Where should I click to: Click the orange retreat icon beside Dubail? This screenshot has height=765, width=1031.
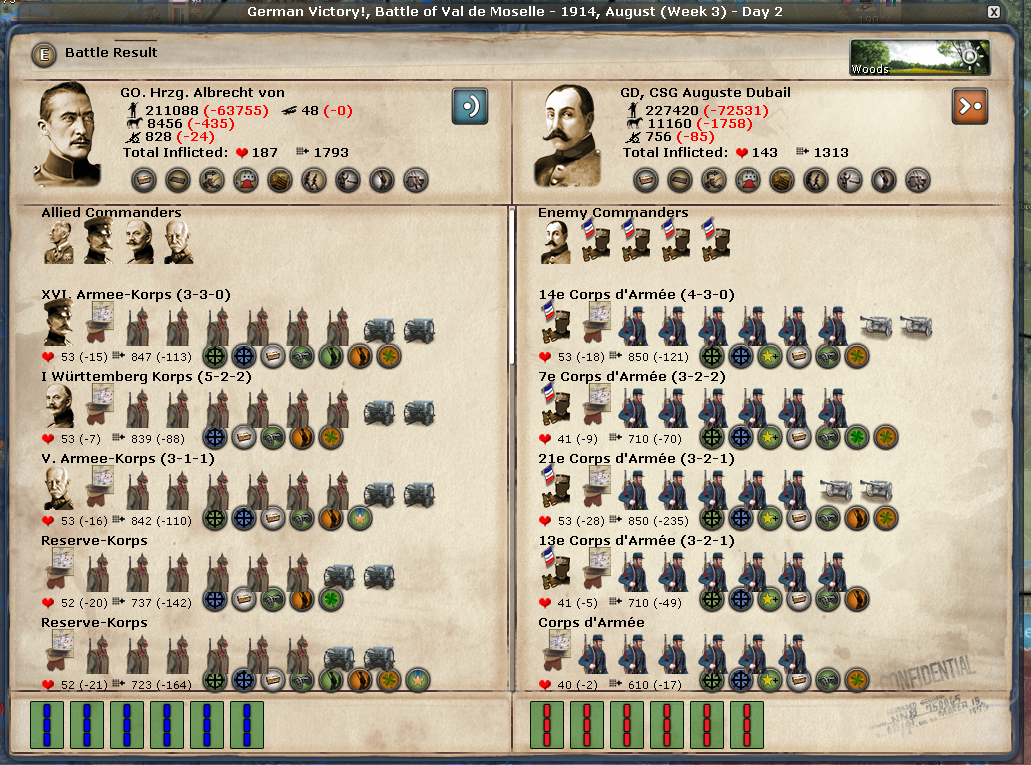[x=969, y=106]
